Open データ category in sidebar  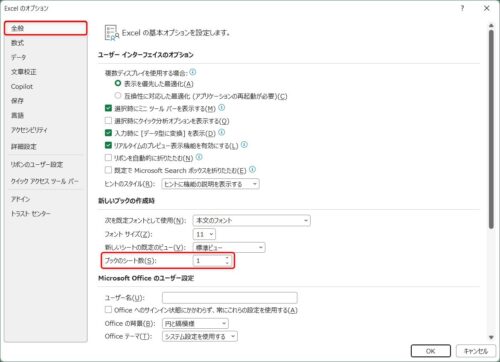[x=46, y=57]
